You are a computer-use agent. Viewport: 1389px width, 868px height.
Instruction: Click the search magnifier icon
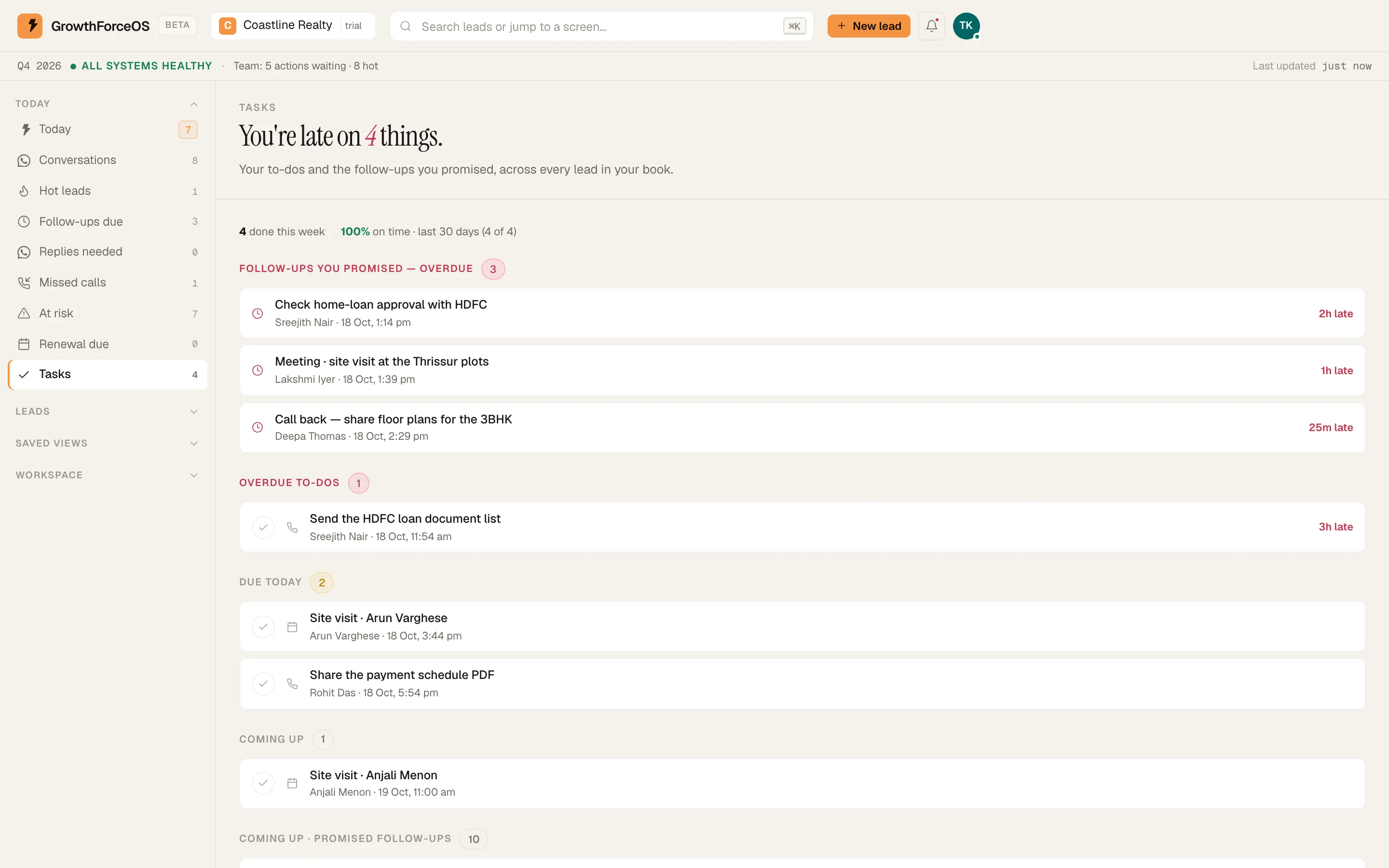point(405,27)
